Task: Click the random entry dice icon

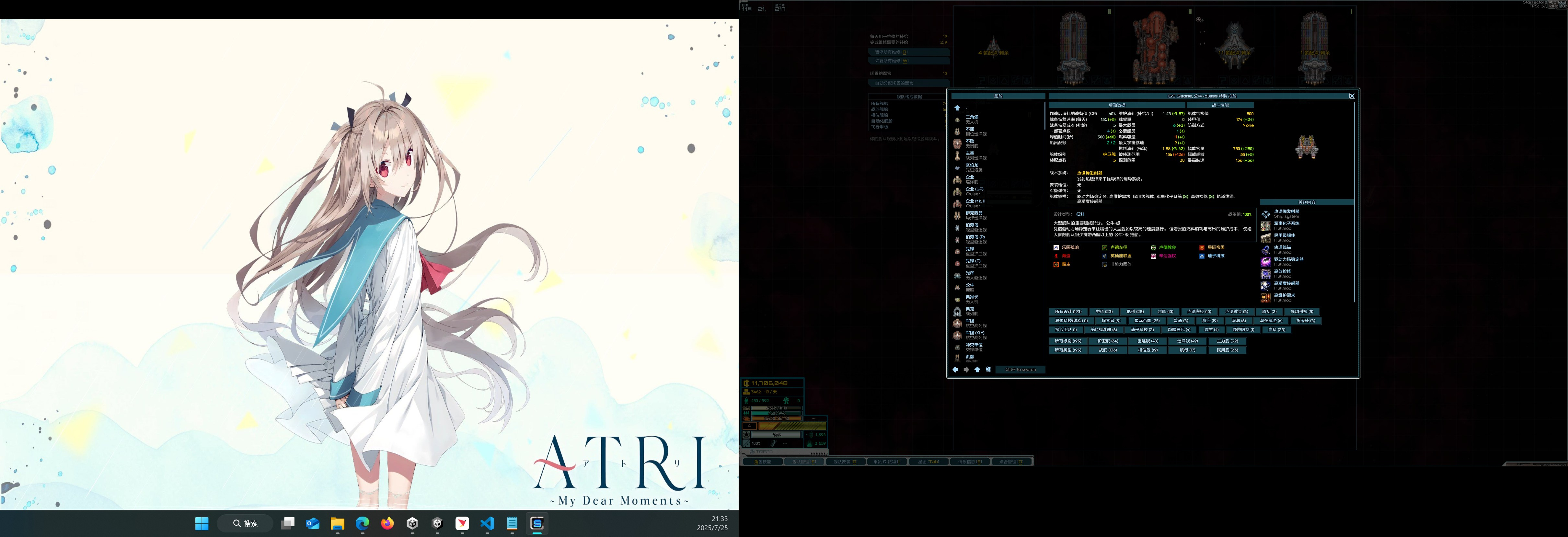Action: coord(988,370)
